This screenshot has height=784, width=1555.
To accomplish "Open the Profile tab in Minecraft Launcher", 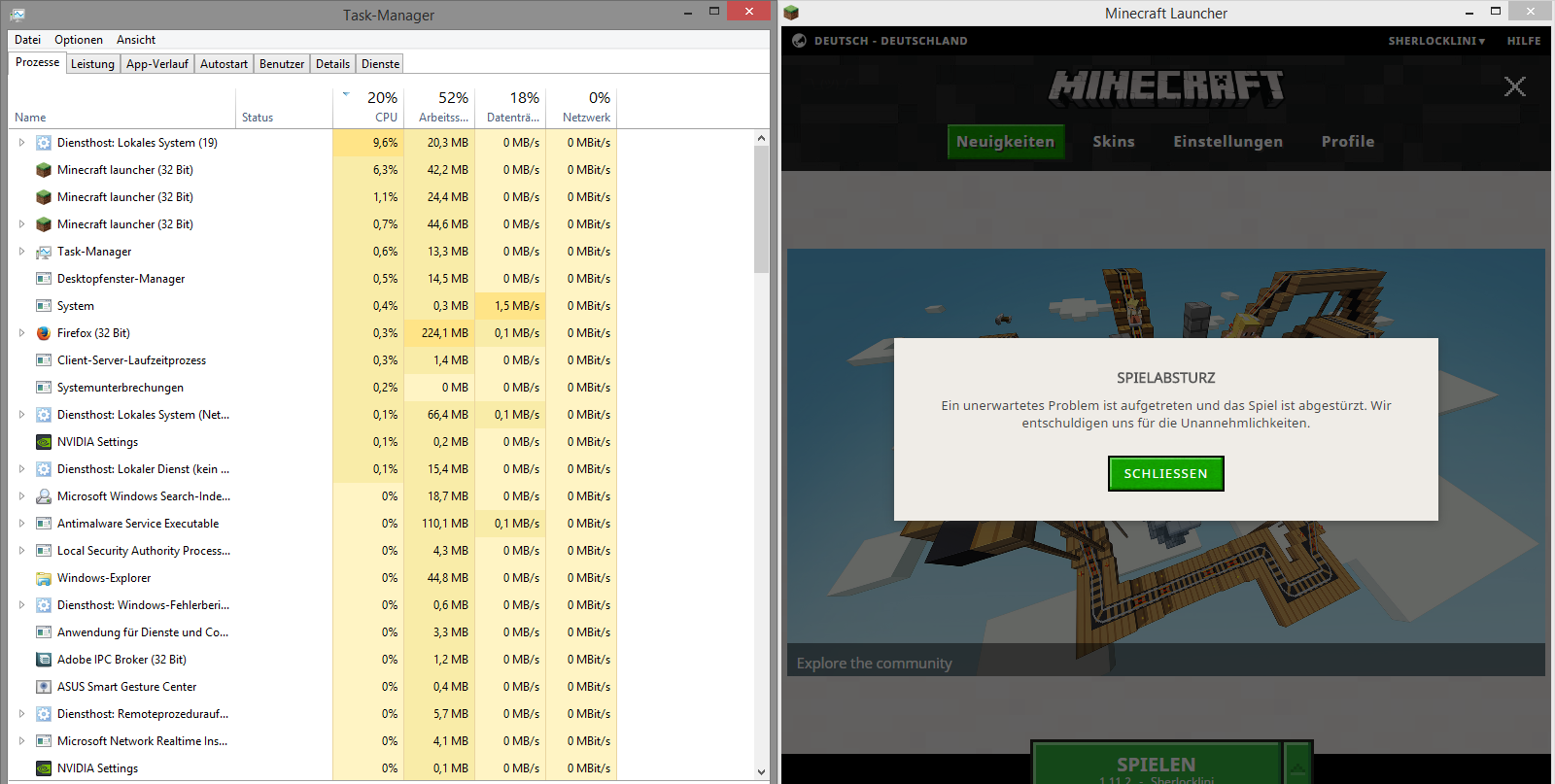I will pyautogui.click(x=1348, y=142).
